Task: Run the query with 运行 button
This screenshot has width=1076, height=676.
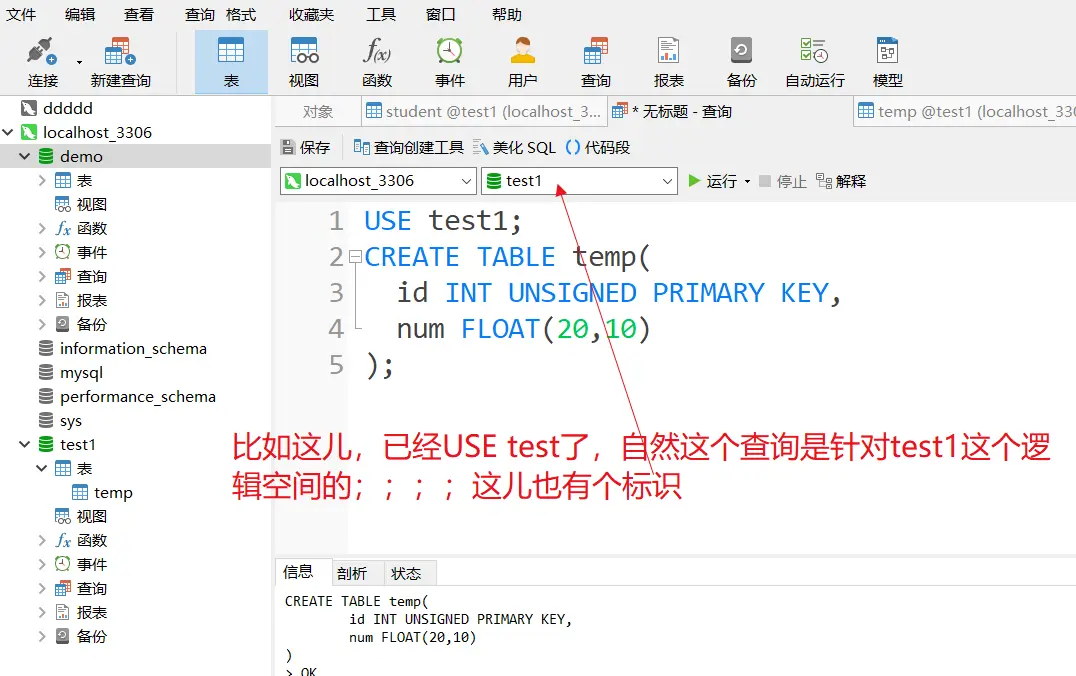Action: tap(712, 181)
